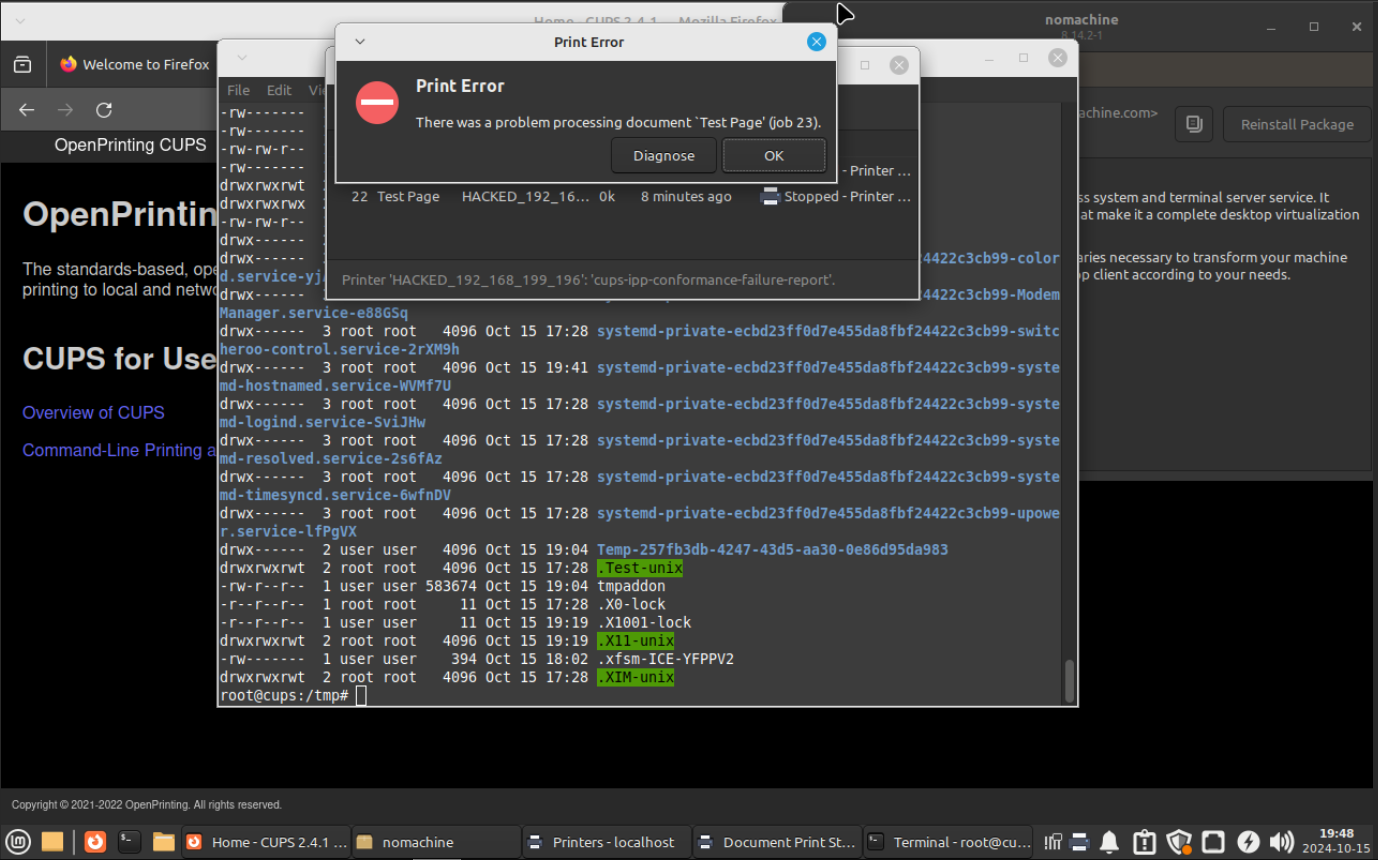
Task: Click the Diagnose button in Print Error dialog
Action: click(663, 155)
